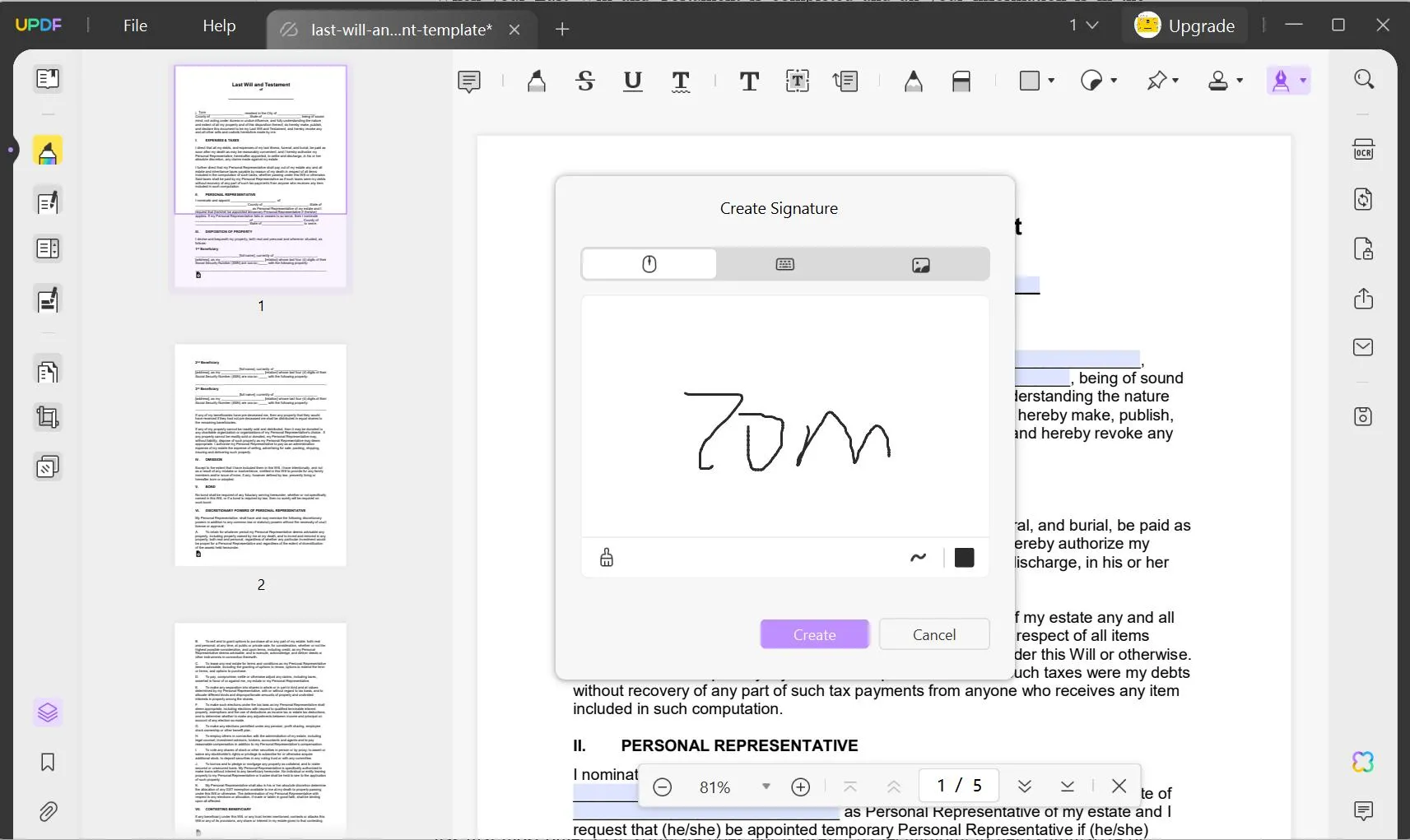Select the Sticky Note comment tool

pos(469,81)
